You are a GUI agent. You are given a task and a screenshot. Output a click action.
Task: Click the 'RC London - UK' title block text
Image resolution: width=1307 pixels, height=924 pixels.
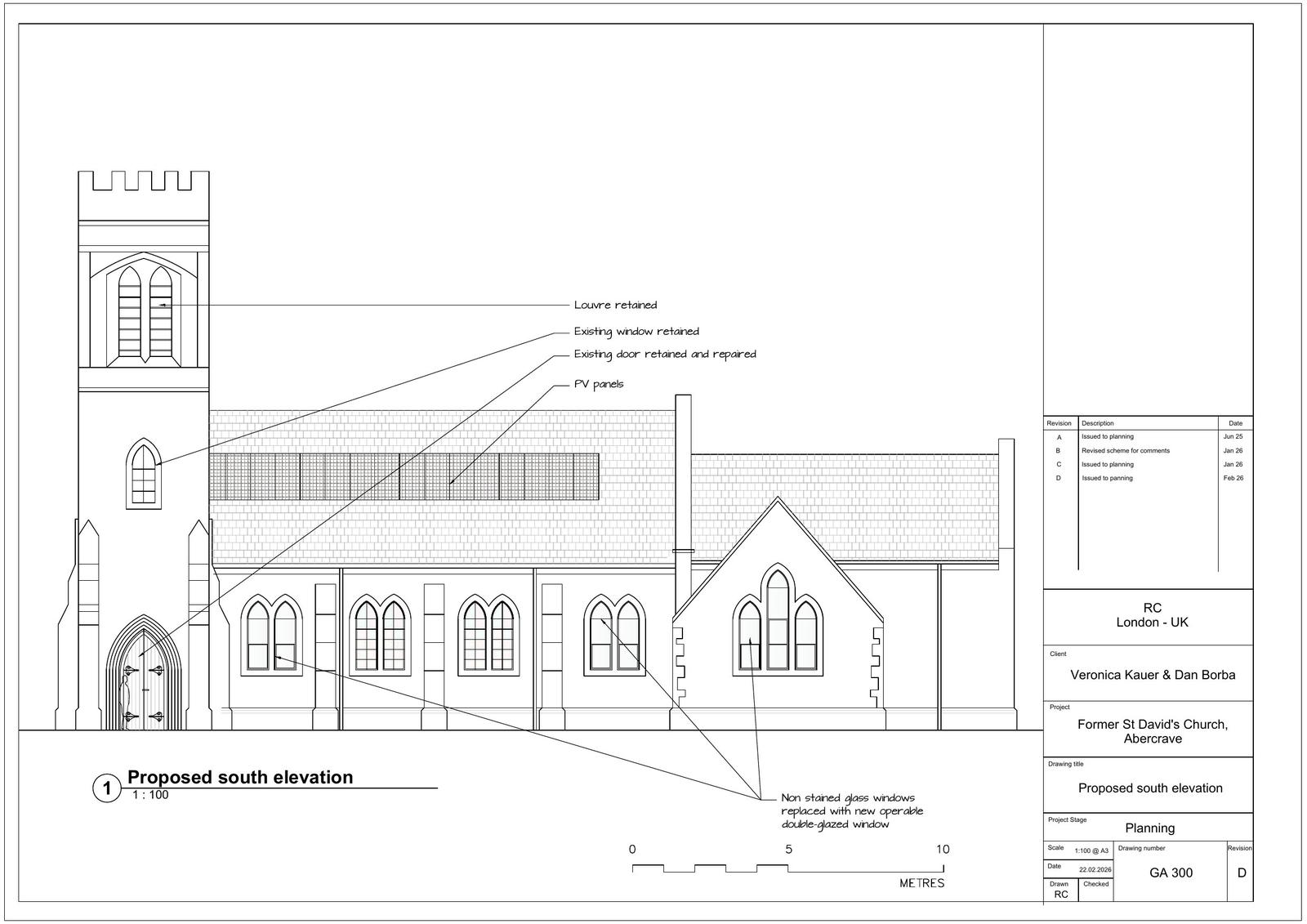1152,615
